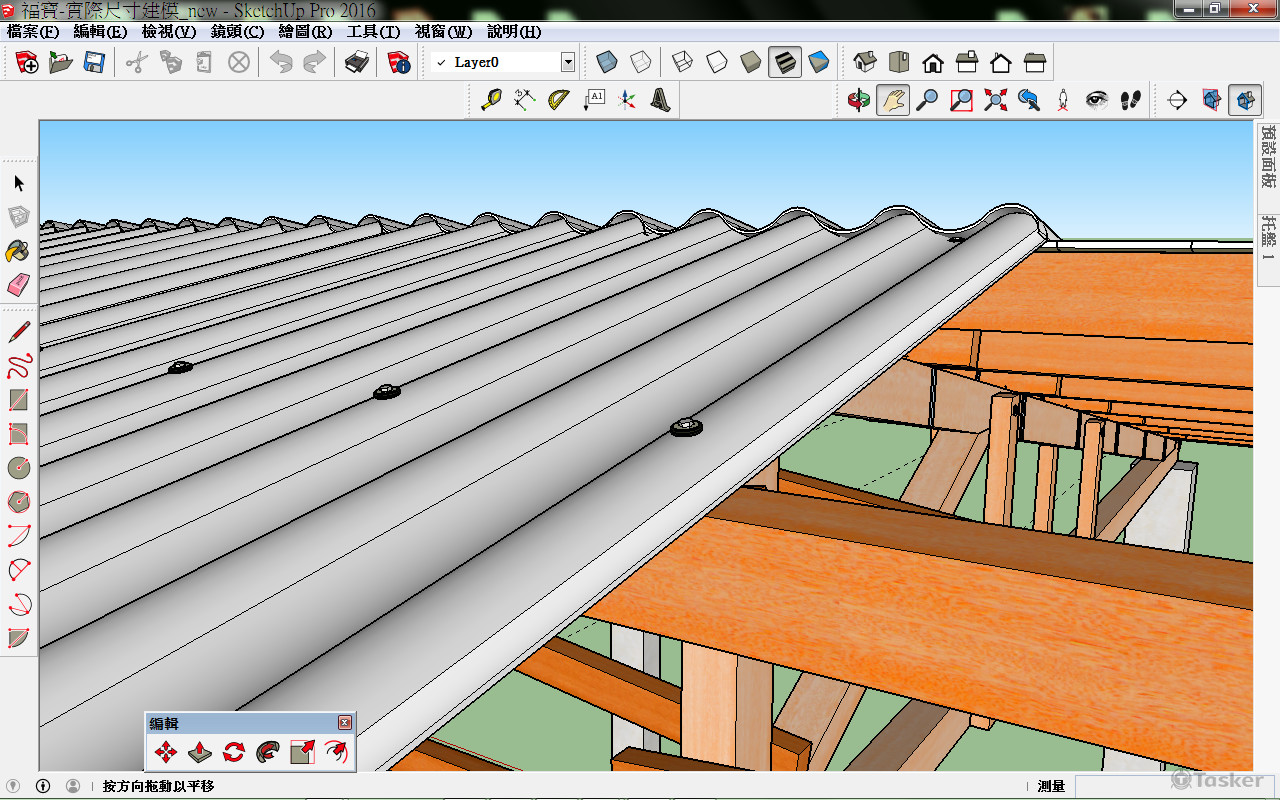Select the Push/Pull tool in edit toolbar

tap(200, 752)
